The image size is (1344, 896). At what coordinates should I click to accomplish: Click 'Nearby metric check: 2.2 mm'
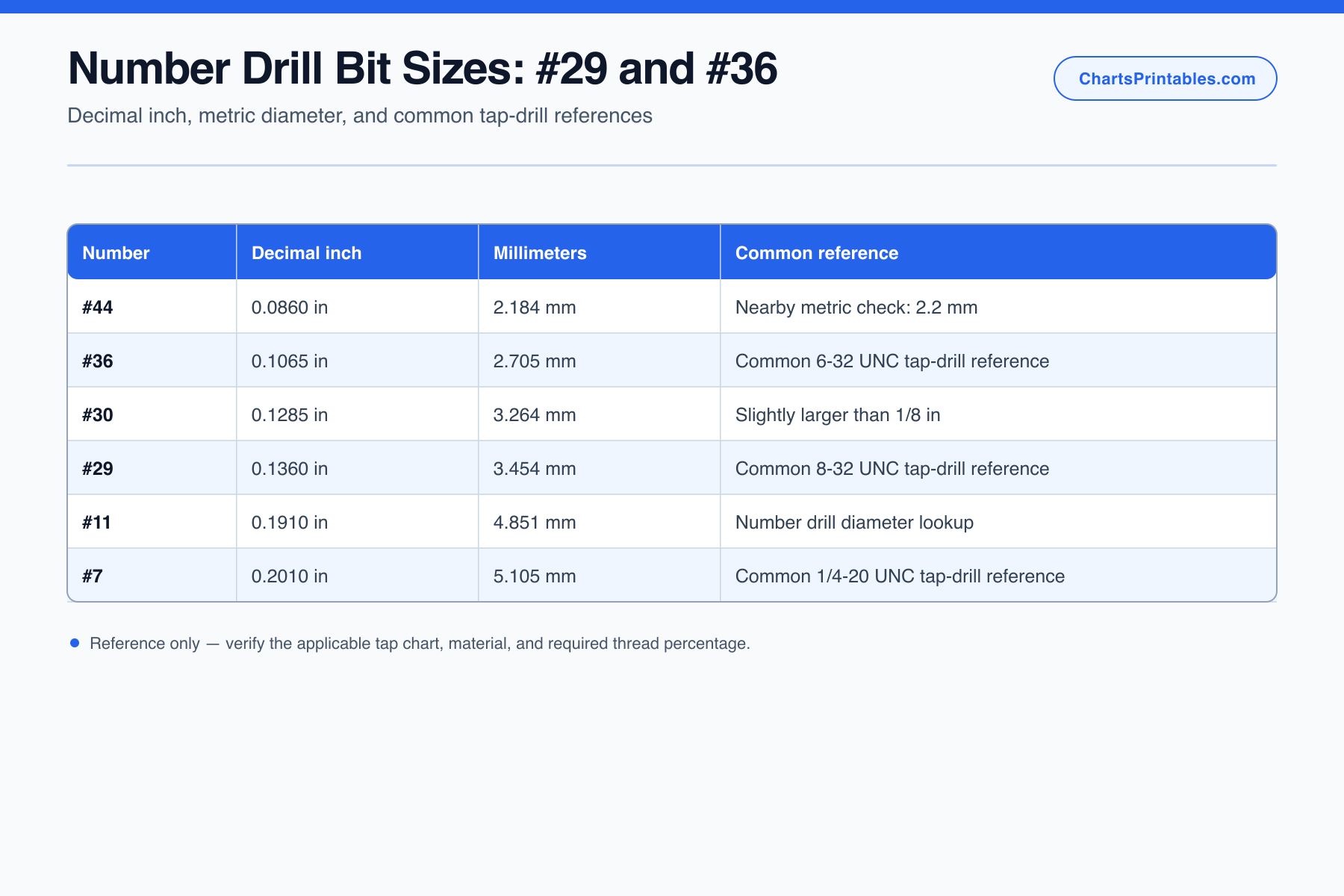point(856,308)
